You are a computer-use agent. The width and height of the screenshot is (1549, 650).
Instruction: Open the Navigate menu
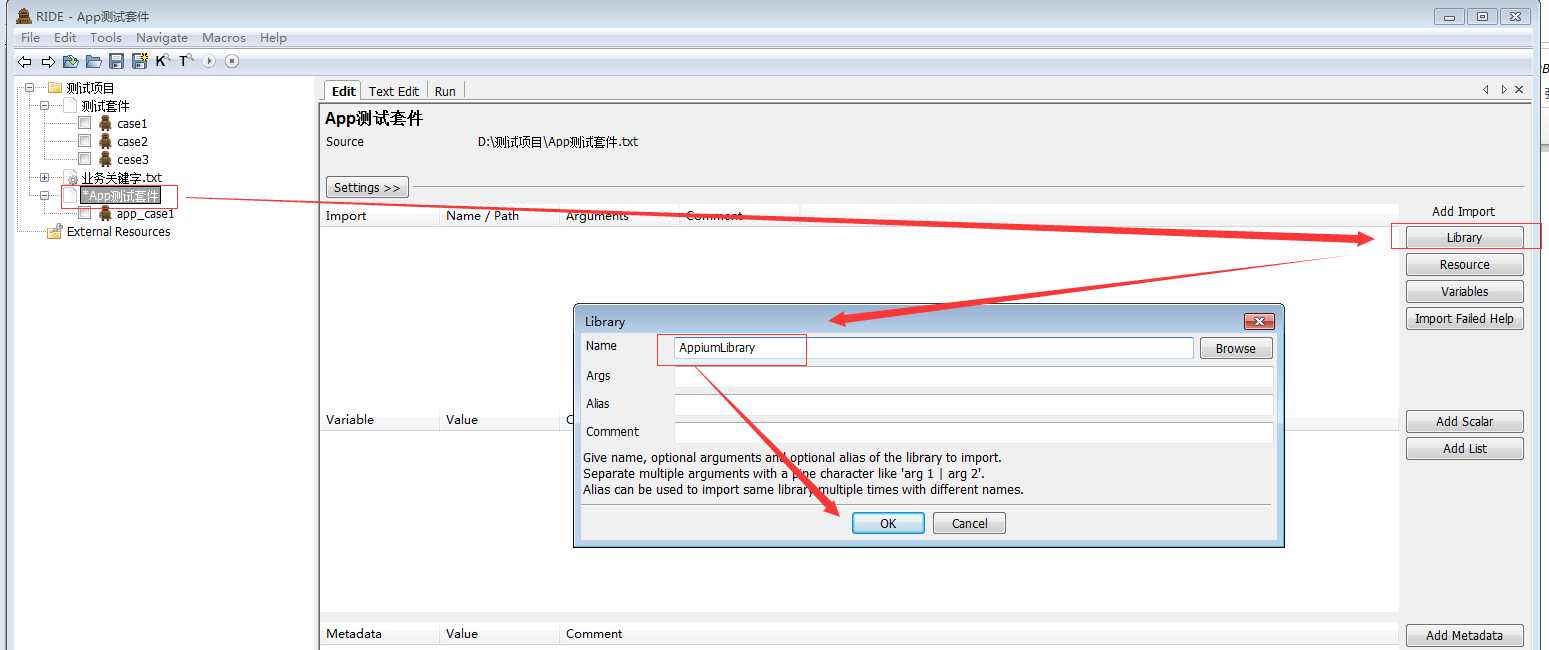[162, 37]
